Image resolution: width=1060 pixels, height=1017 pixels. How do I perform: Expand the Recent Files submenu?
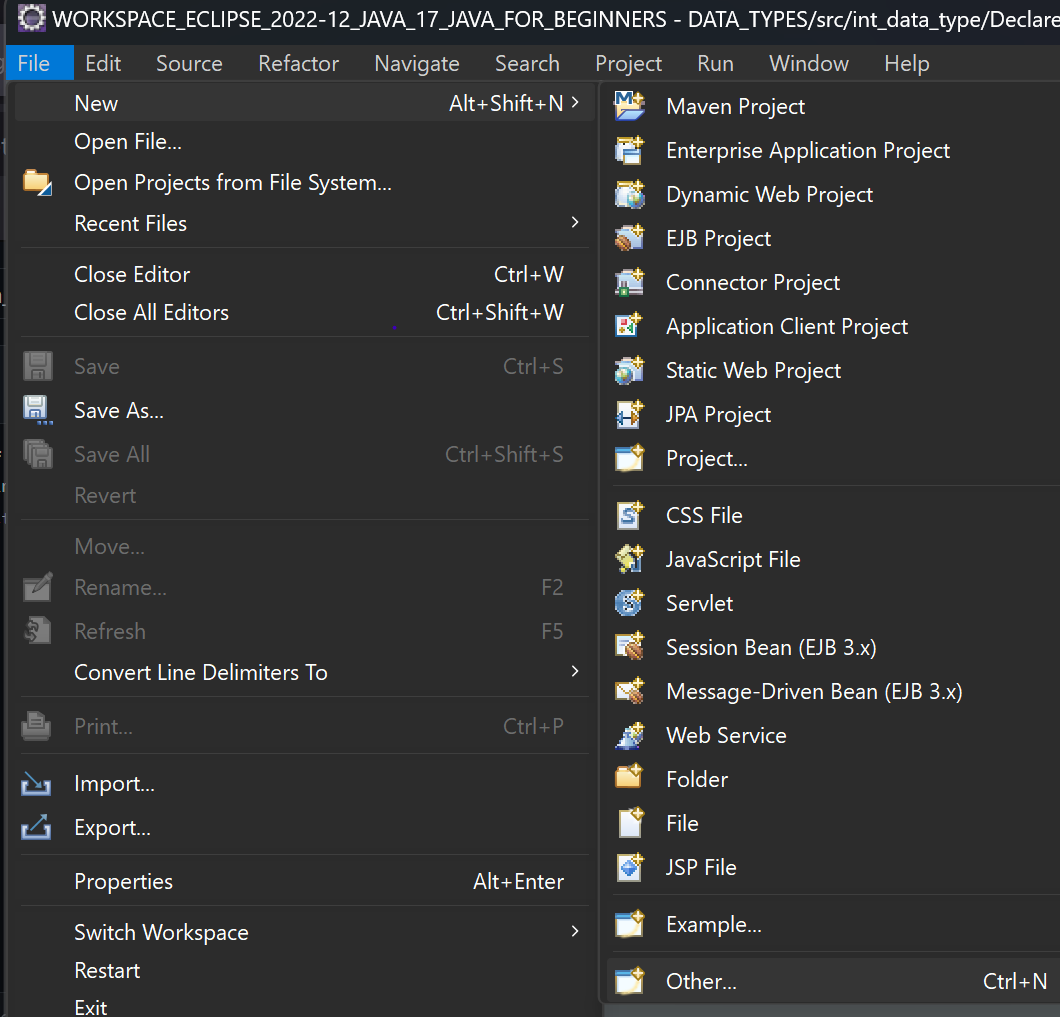tap(575, 222)
